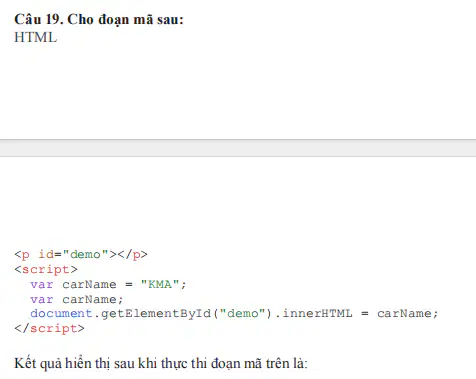
Task: Click the line 'var carName = "KMA";'
Action: [108, 284]
